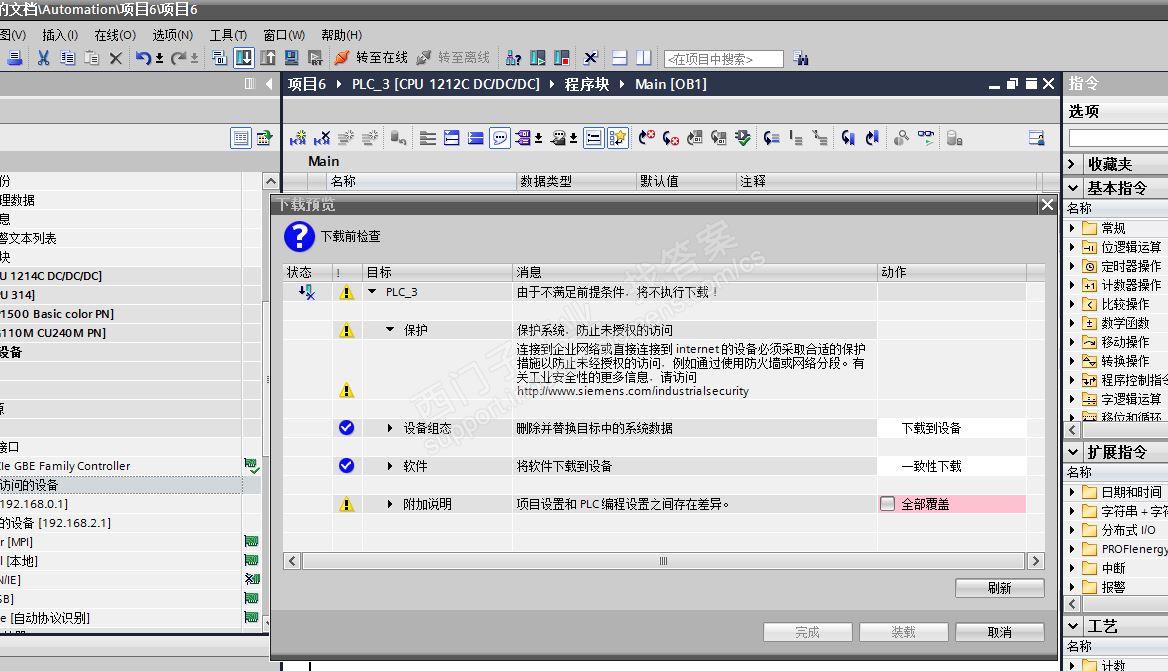Toggle the network comments speech-bubble icon

point(499,138)
